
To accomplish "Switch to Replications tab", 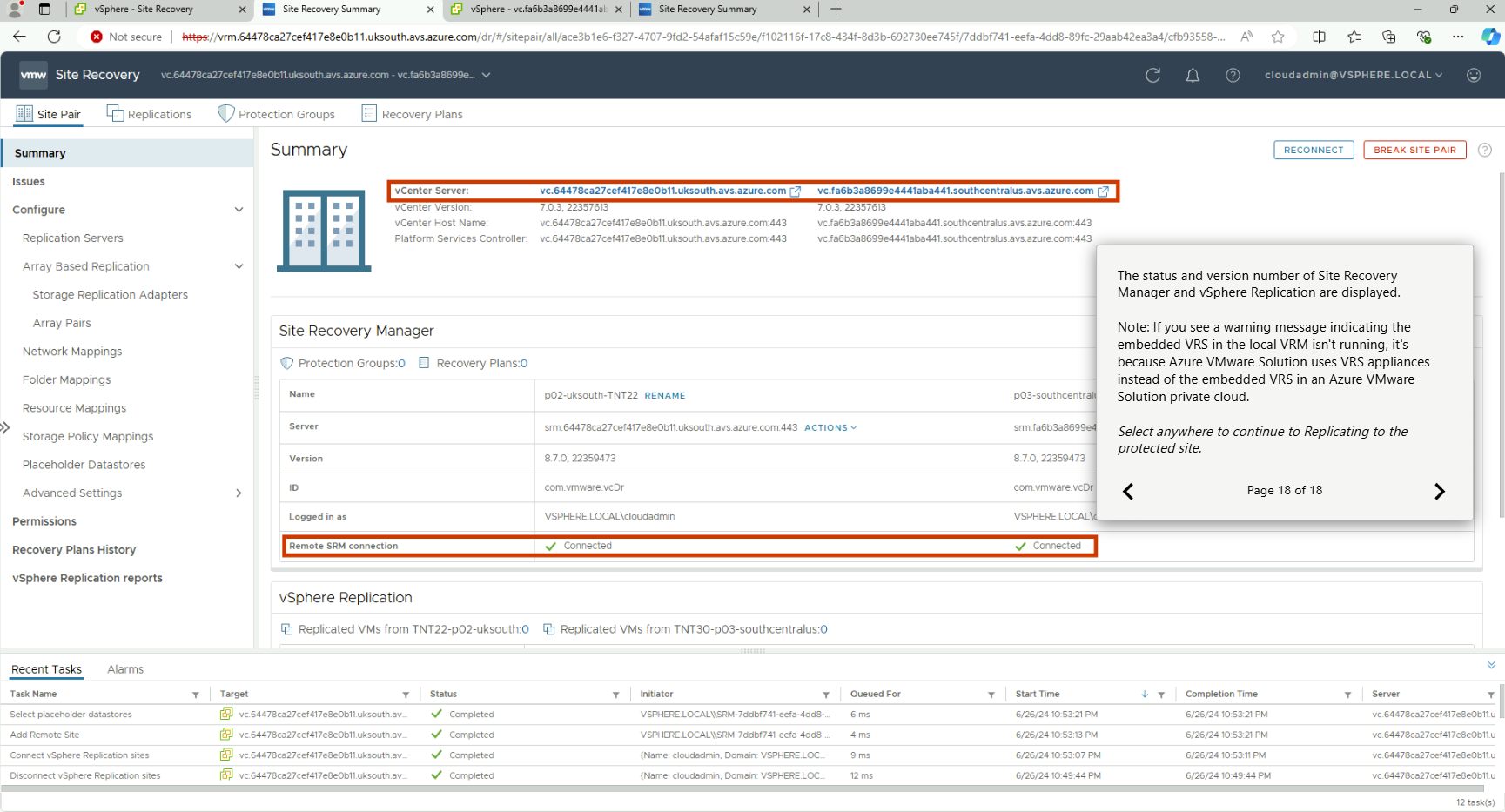I will [x=149, y=114].
